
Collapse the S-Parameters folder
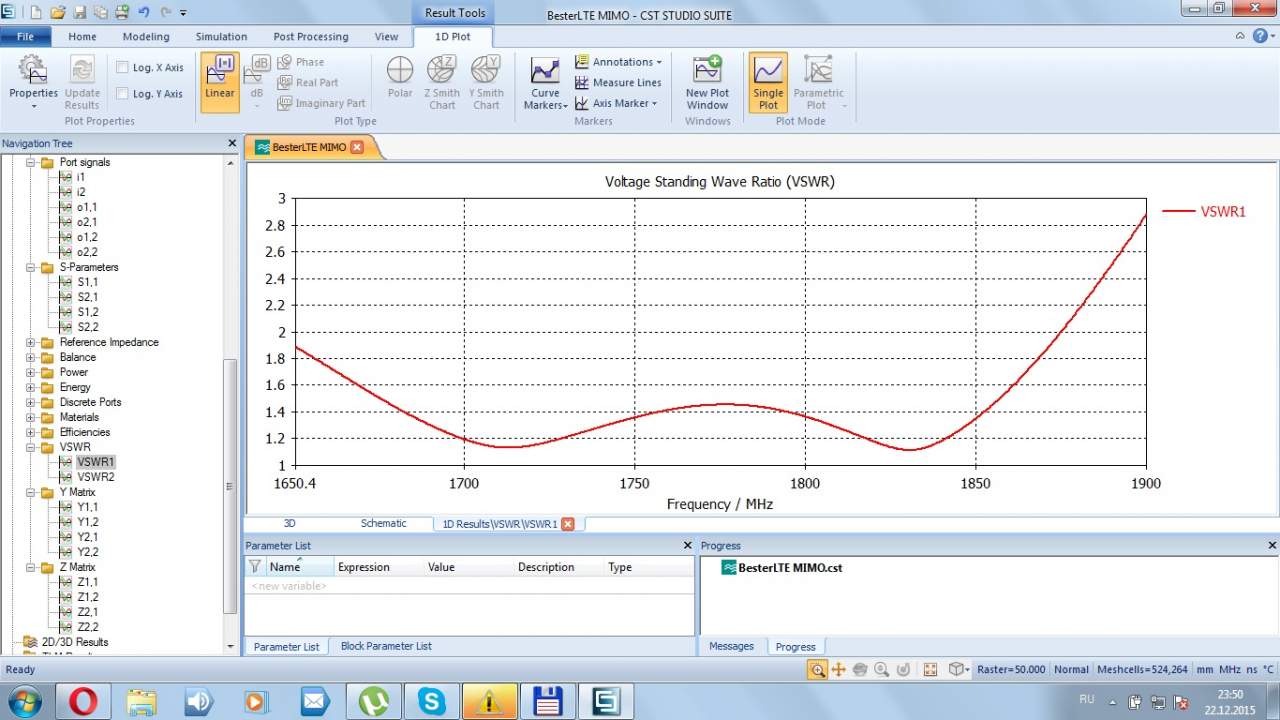30,267
